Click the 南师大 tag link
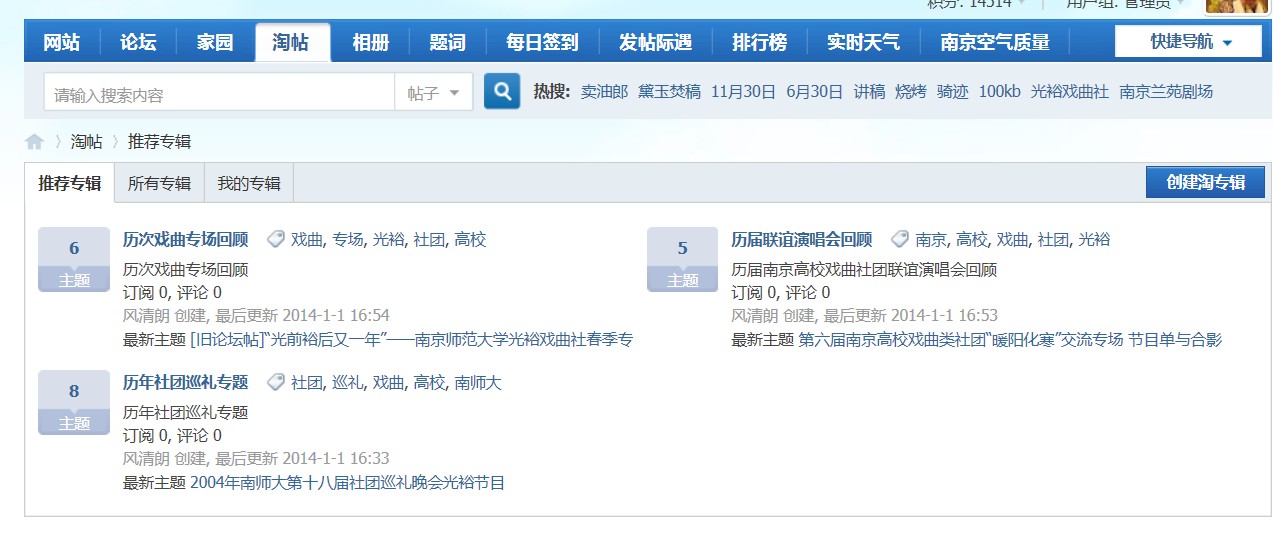The width and height of the screenshot is (1273, 538). point(478,382)
